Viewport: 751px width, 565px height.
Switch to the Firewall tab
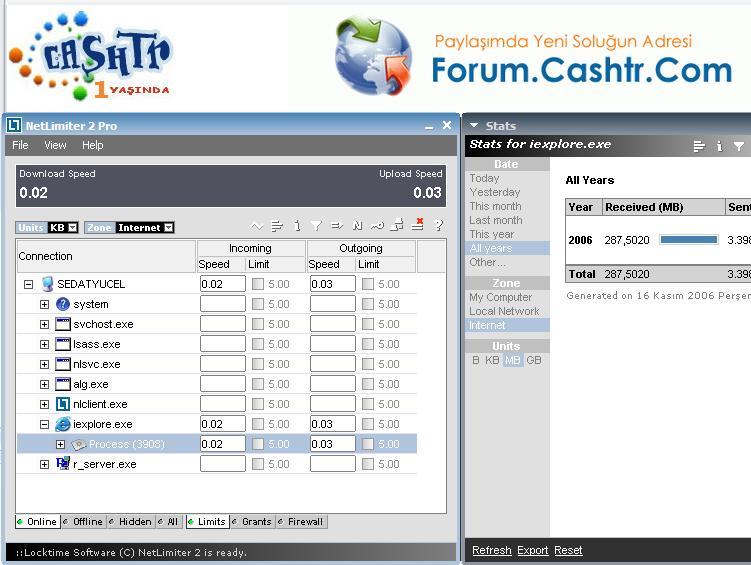(301, 521)
